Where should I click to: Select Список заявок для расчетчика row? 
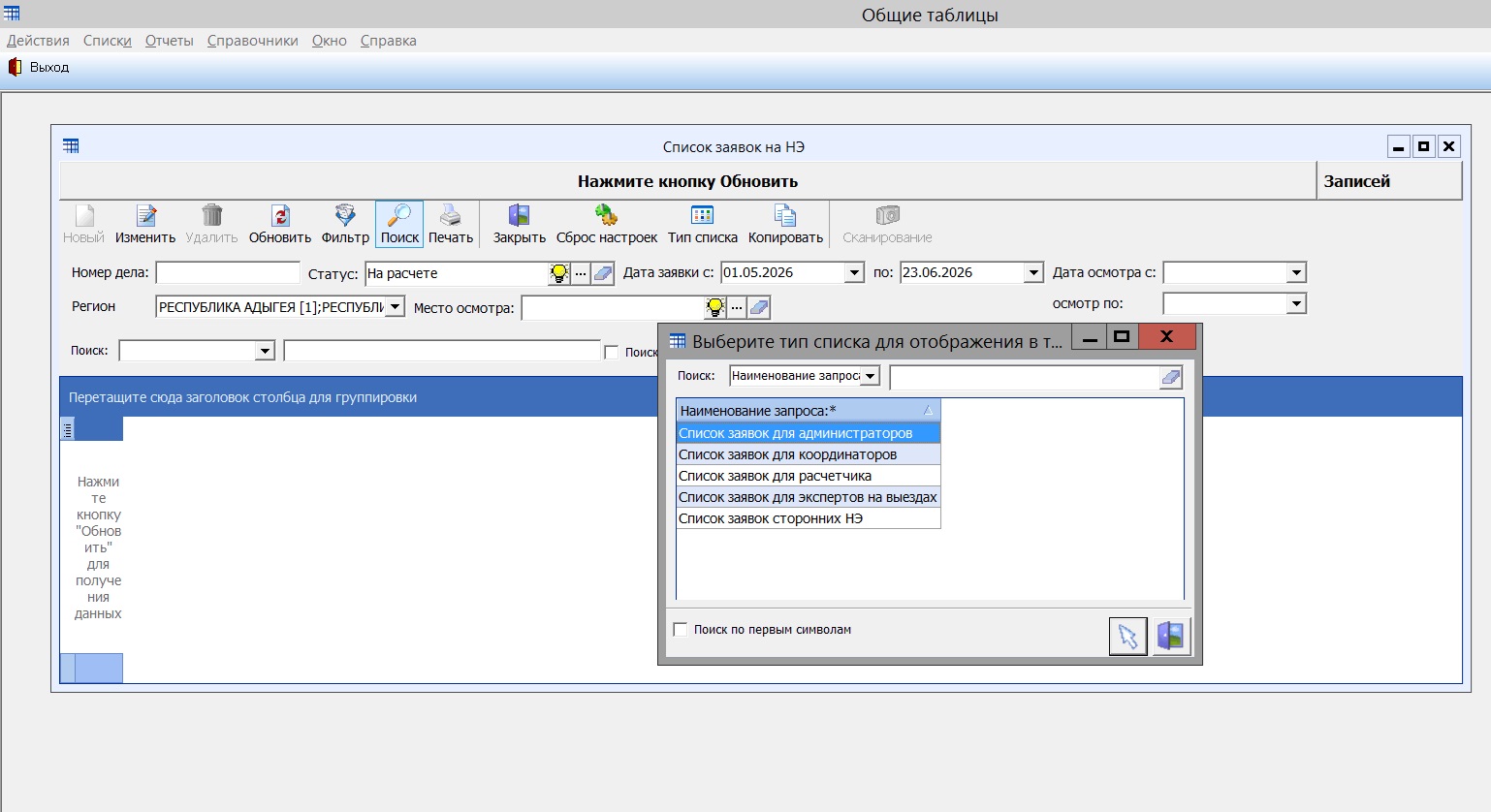[x=809, y=476]
